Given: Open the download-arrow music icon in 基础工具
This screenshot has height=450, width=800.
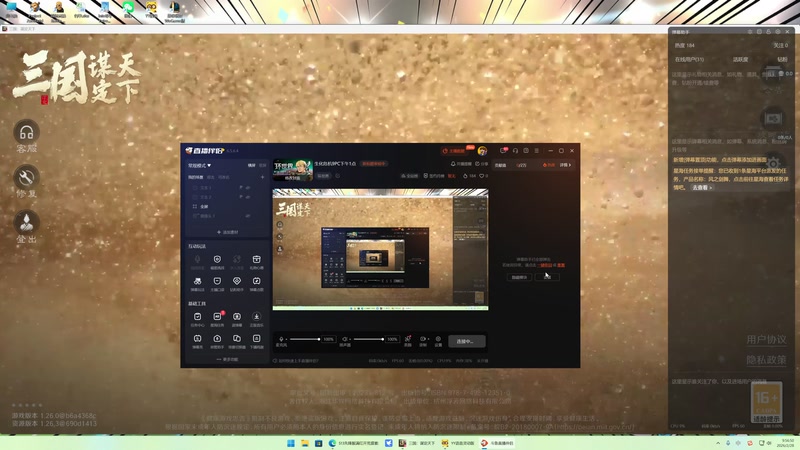Looking at the screenshot, I should pos(257,317).
